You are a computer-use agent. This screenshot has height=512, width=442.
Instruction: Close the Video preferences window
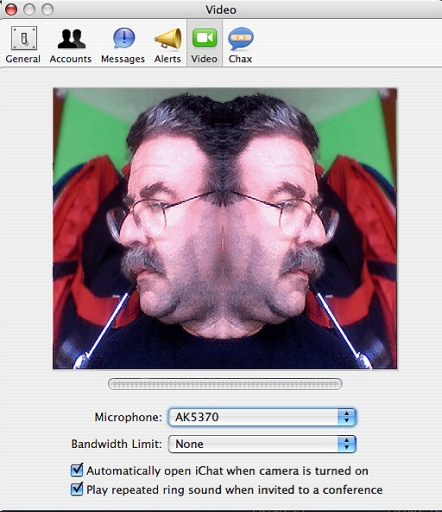click(x=11, y=10)
